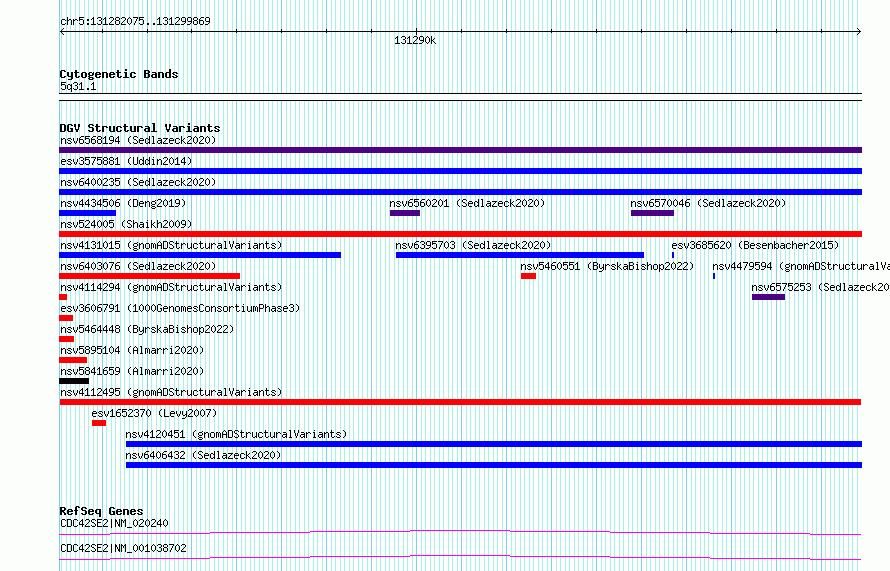Select nsv4479594 gnomAD variant label
Screen dimensions: 890x571
pyautogui.click(x=801, y=266)
